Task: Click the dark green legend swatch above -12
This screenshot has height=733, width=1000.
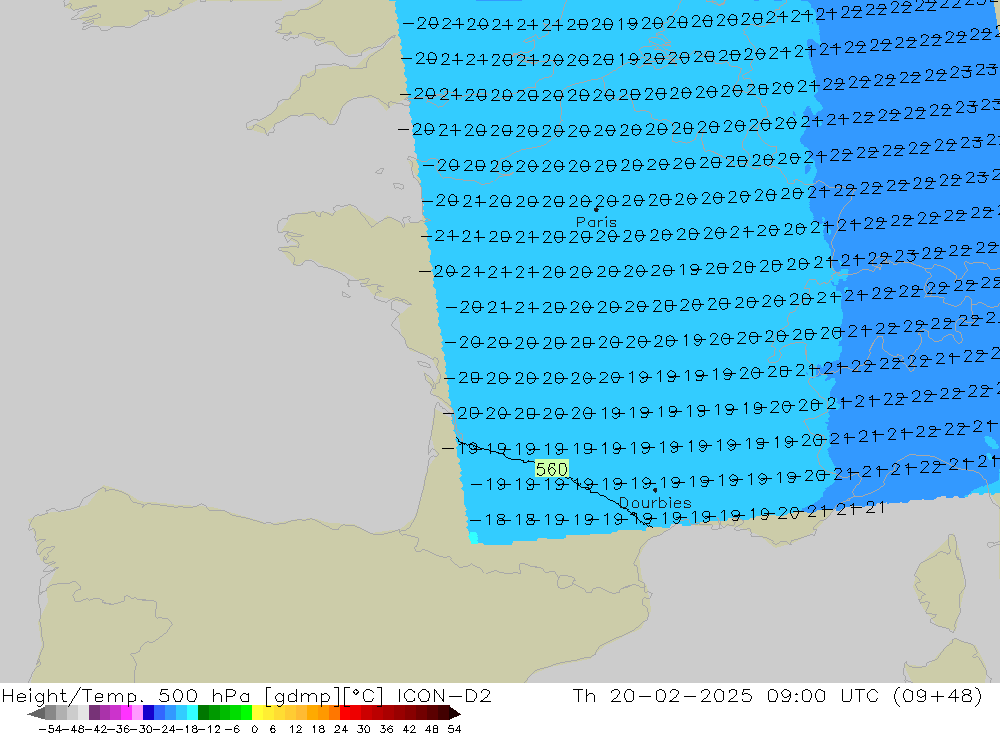Action: 203,713
